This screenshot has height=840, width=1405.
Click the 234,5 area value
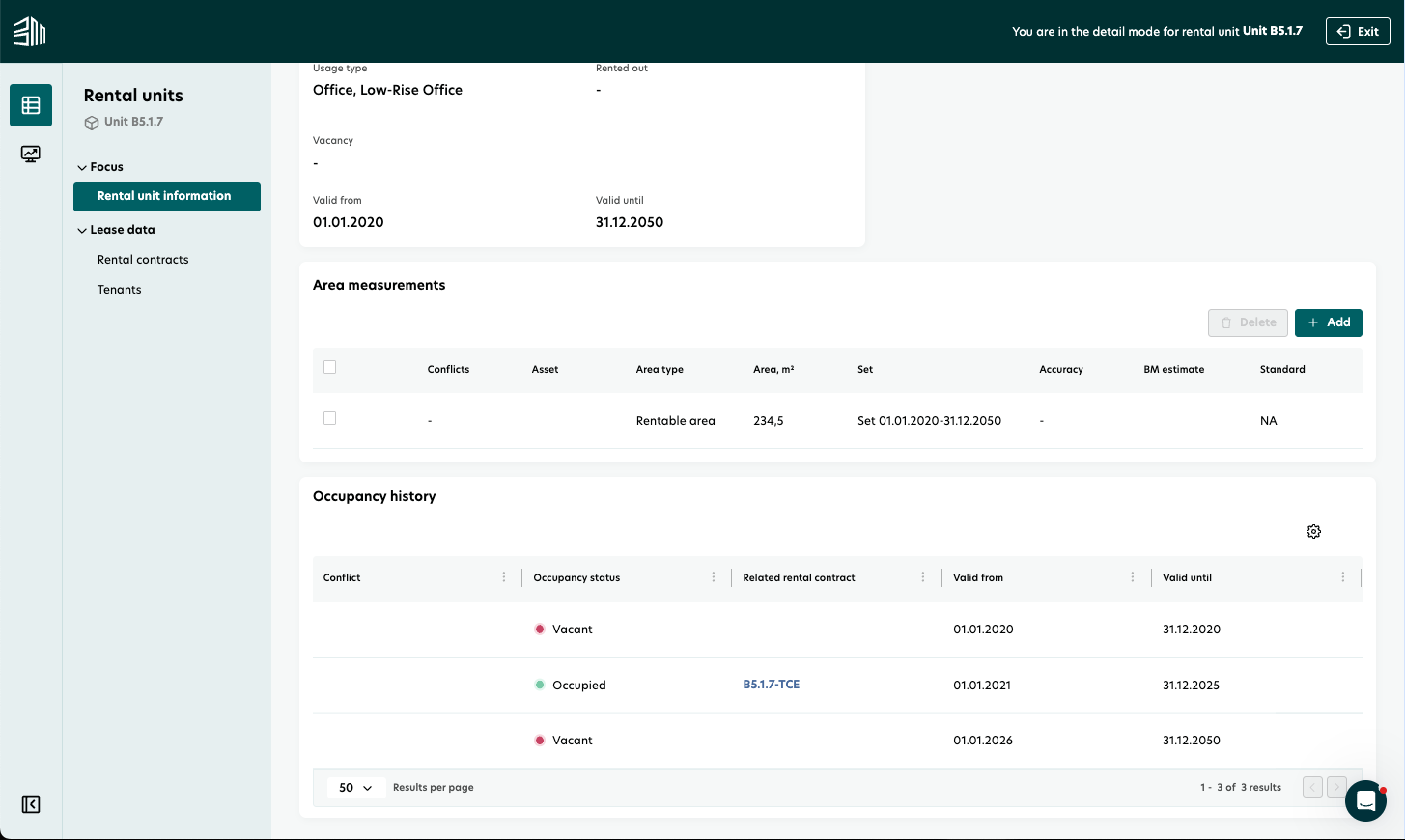[769, 421]
